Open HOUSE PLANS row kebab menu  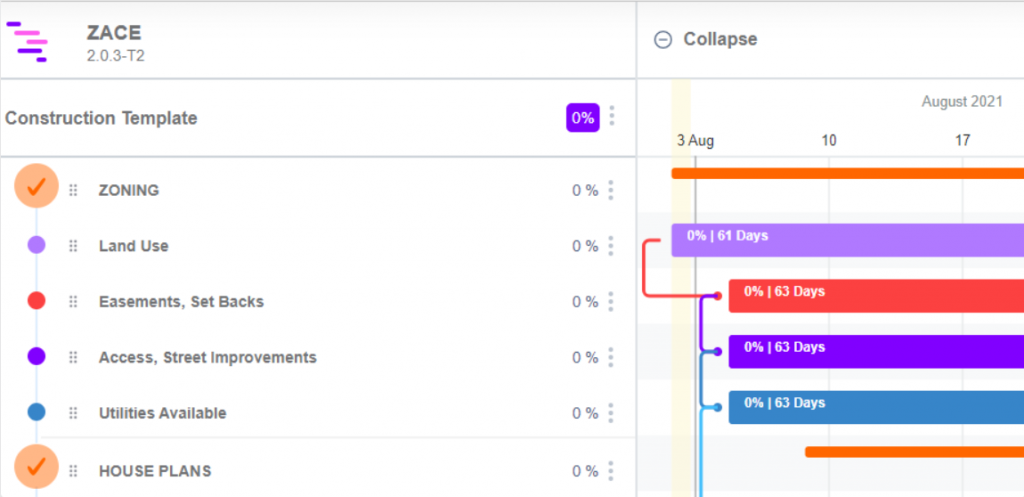(611, 471)
